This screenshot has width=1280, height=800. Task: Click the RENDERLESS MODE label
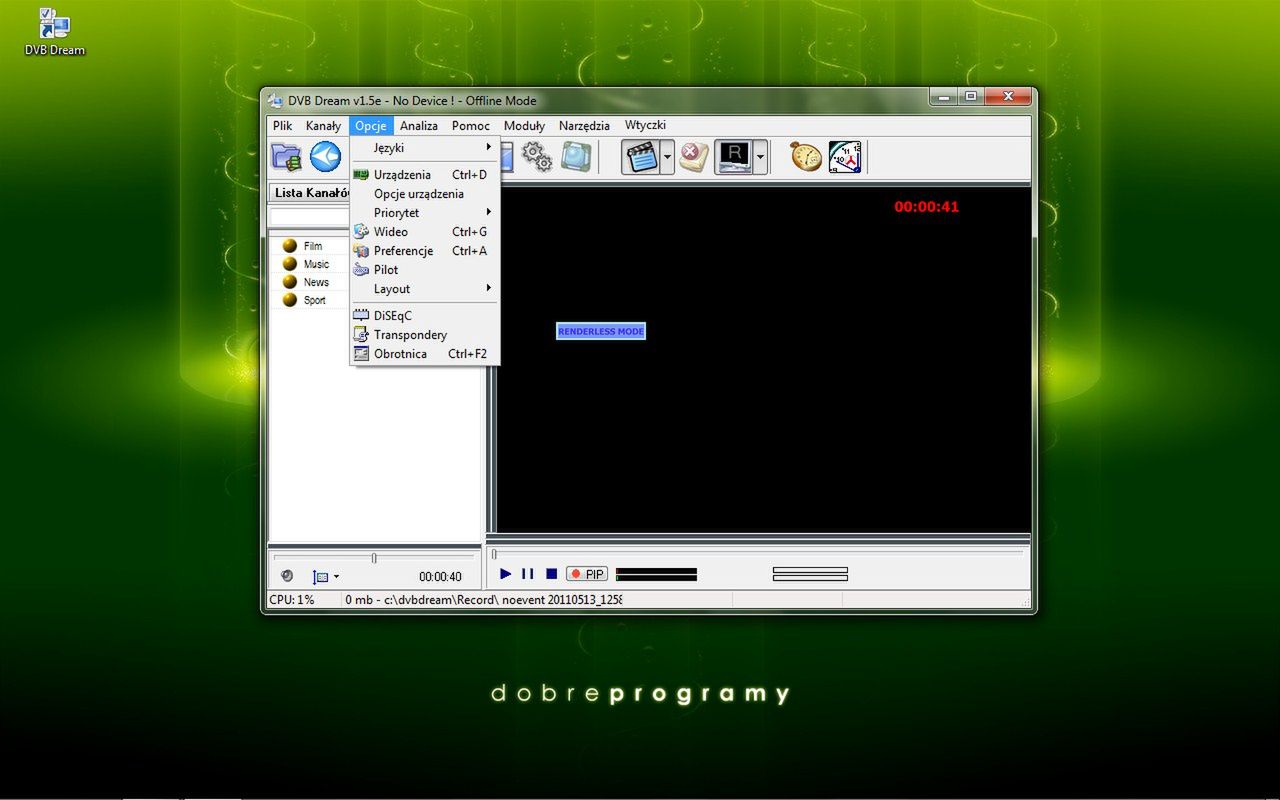tap(601, 331)
